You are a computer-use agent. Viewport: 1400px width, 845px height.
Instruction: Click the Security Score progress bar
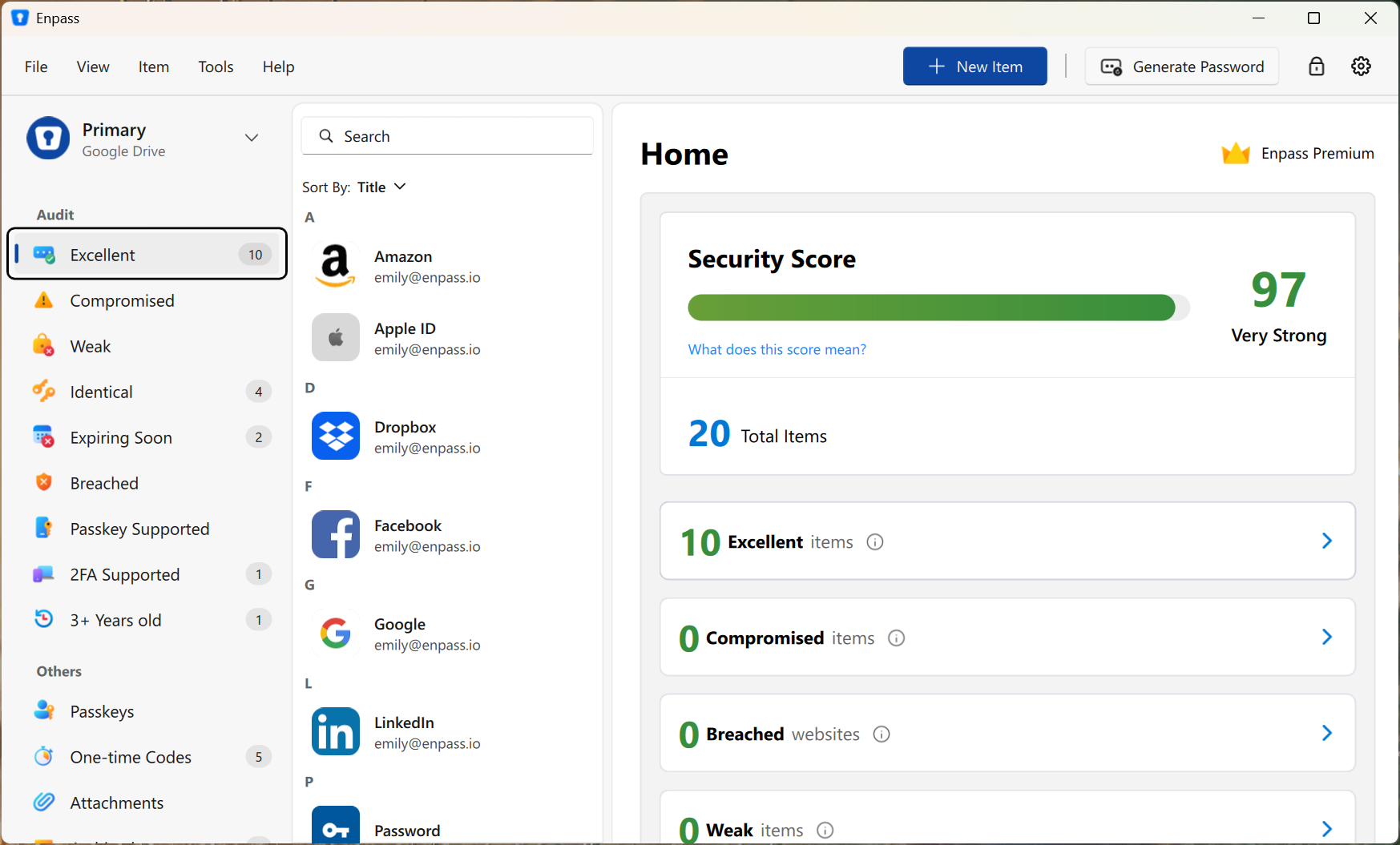tap(938, 308)
